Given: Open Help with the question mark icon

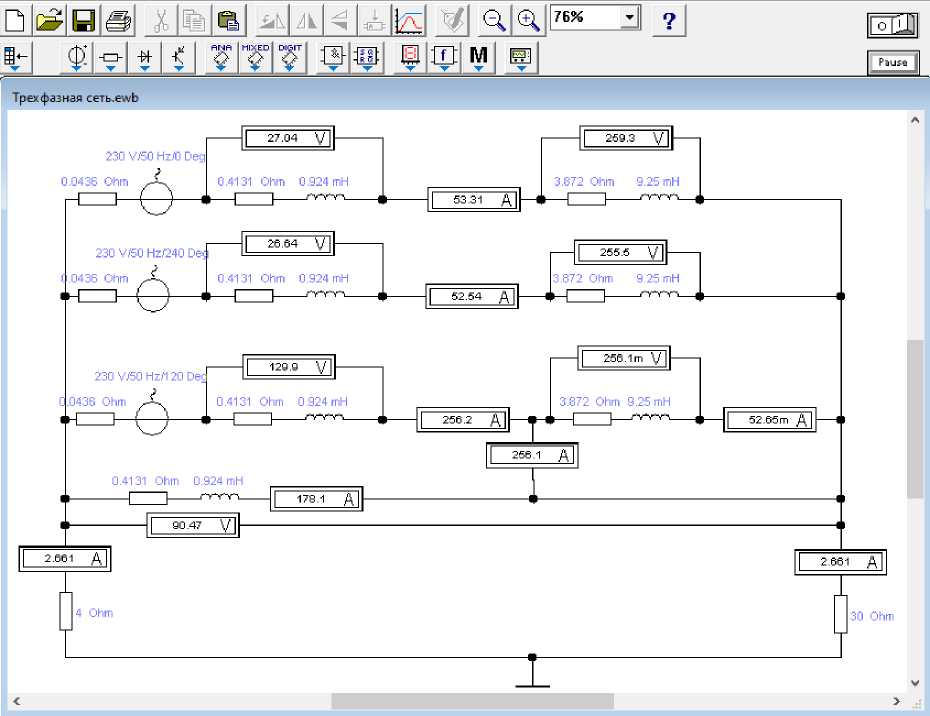Looking at the screenshot, I should pyautogui.click(x=669, y=19).
